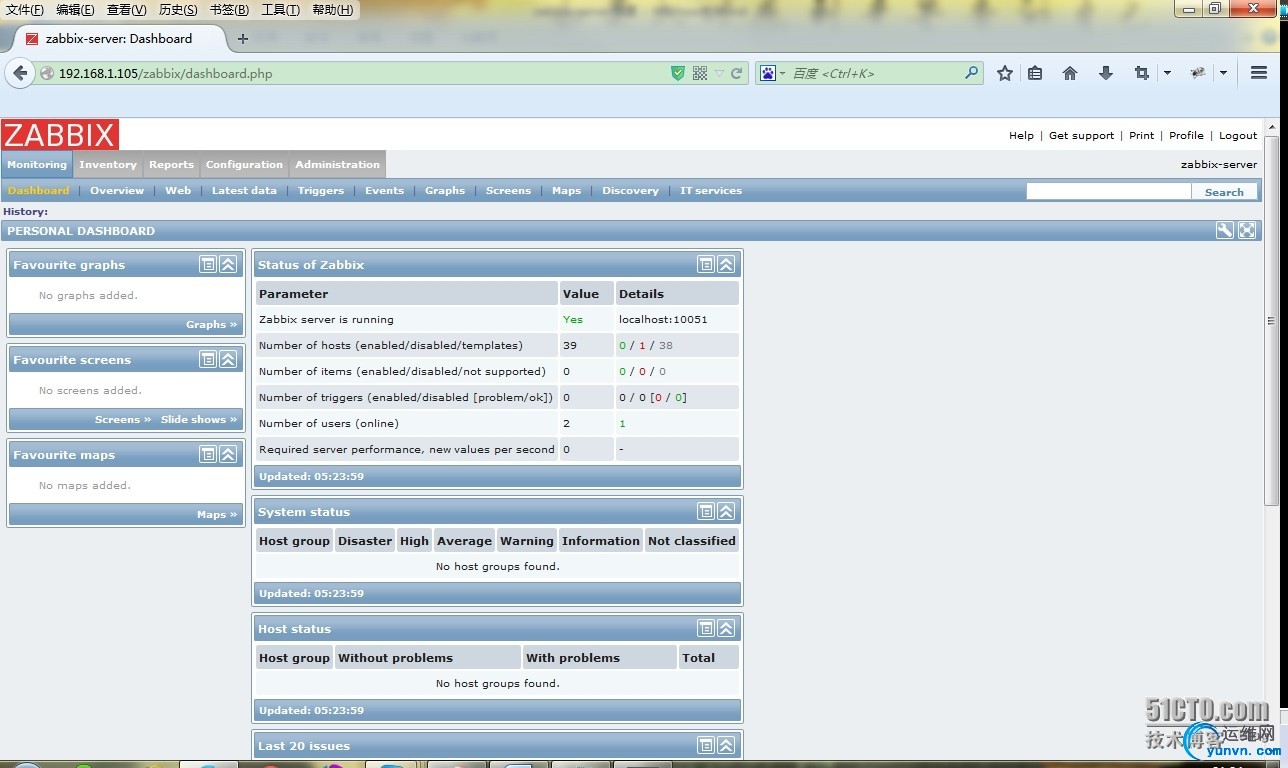
Task: Collapse the Favourite graphs widget
Action: point(228,264)
